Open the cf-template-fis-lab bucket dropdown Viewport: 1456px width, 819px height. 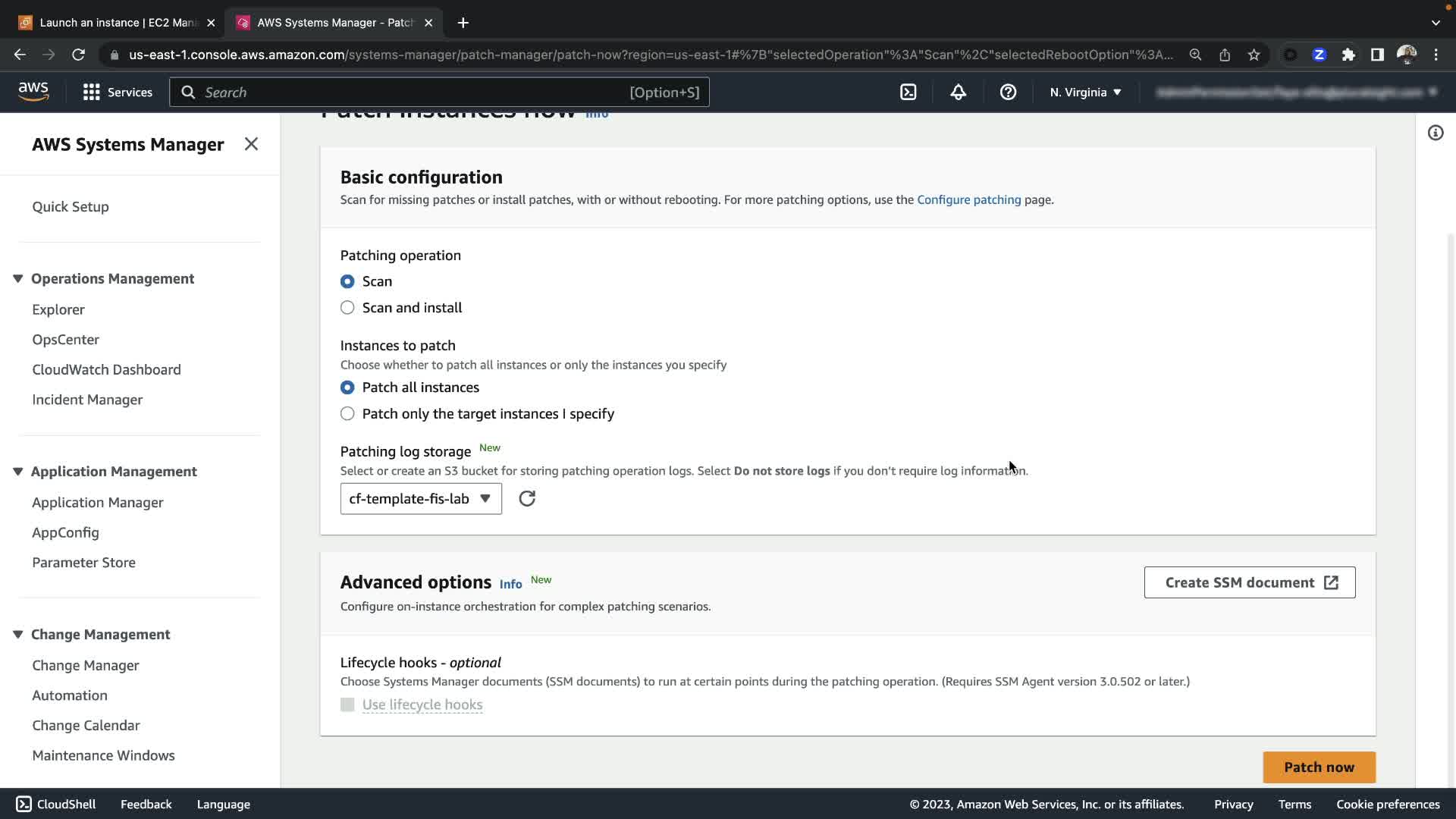coord(421,498)
